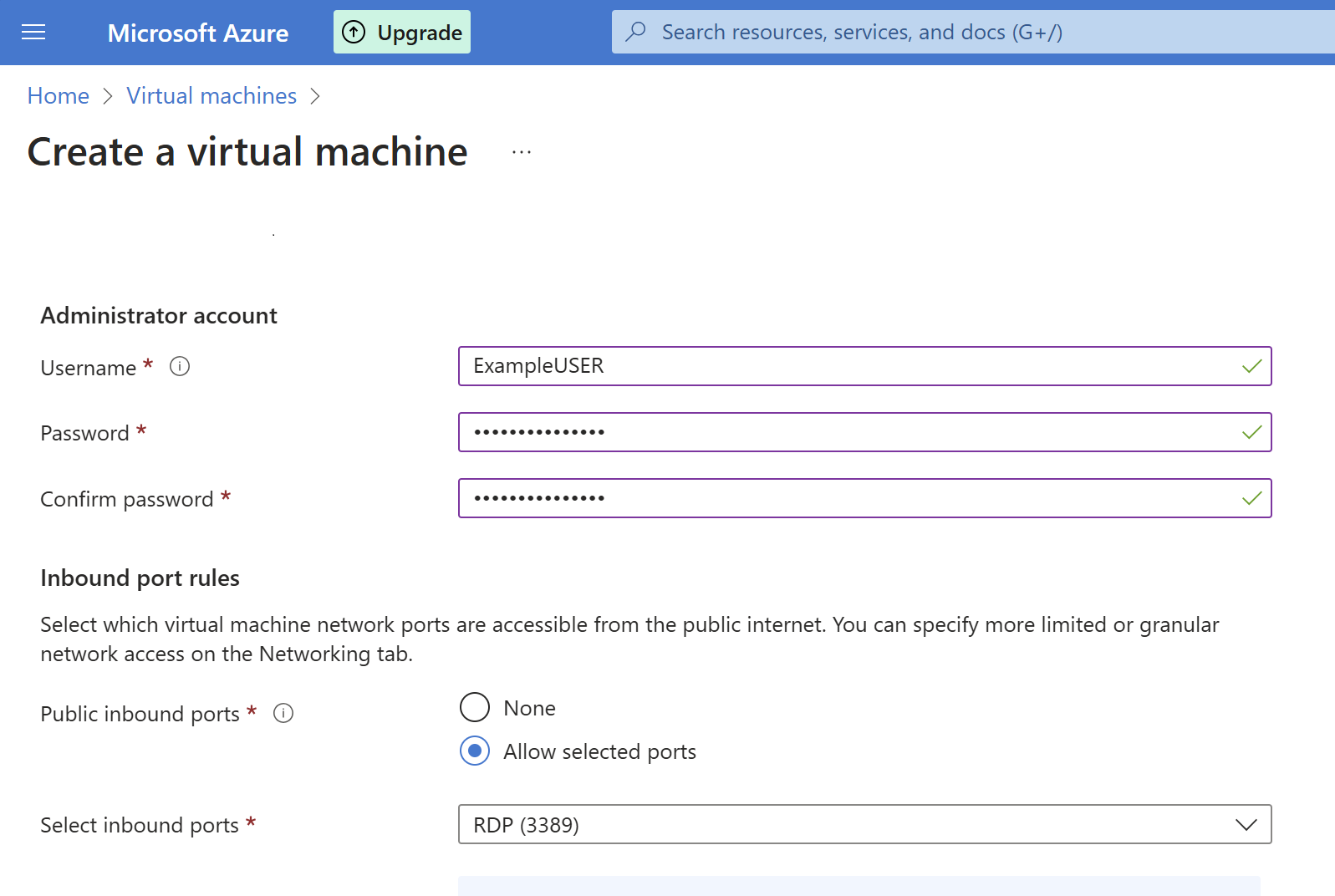
Task: Click the Upgrade arrow icon
Action: (354, 33)
